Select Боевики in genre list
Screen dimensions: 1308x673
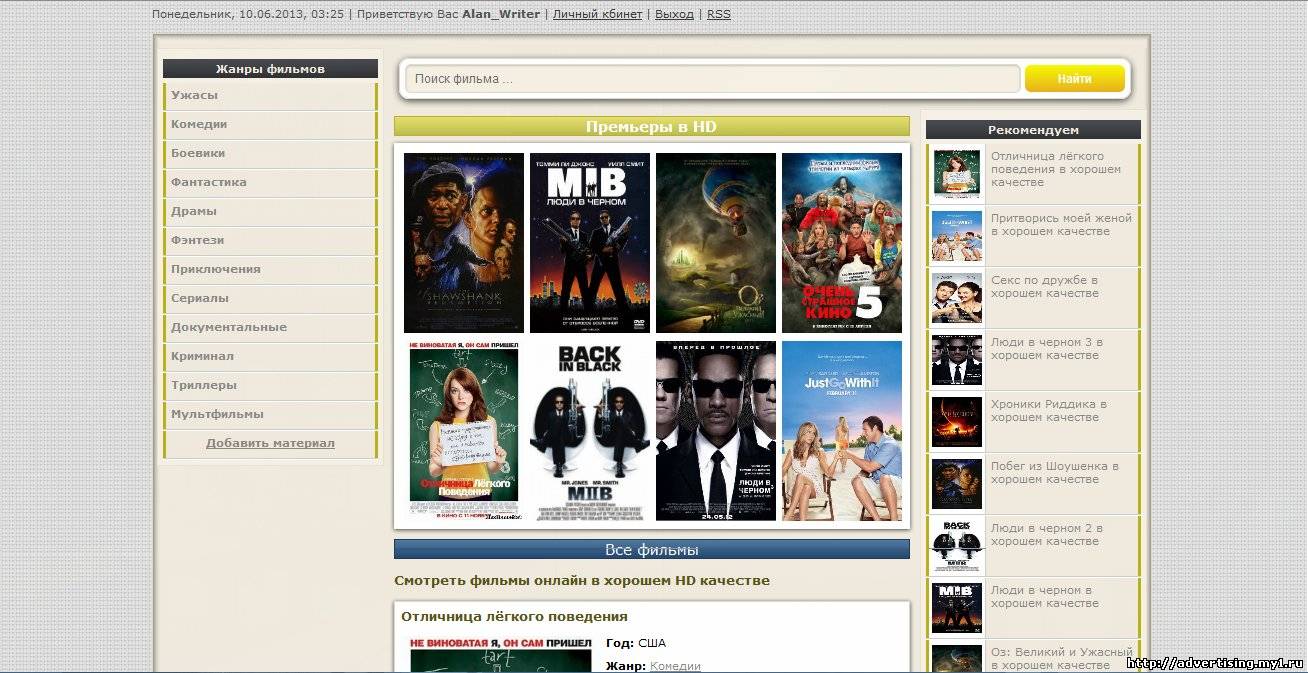pyautogui.click(x=270, y=154)
